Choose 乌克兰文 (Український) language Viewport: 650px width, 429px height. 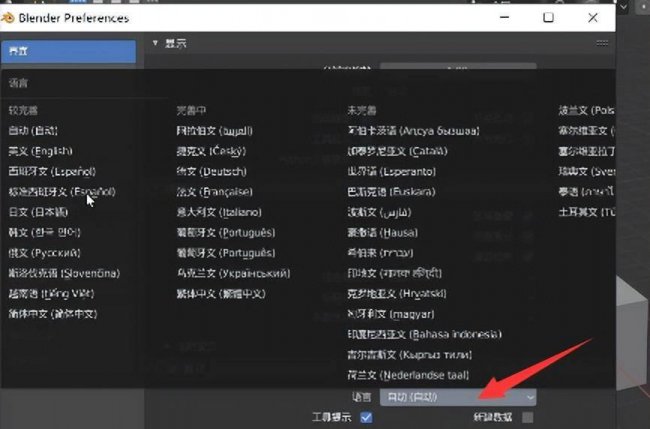tap(233, 273)
